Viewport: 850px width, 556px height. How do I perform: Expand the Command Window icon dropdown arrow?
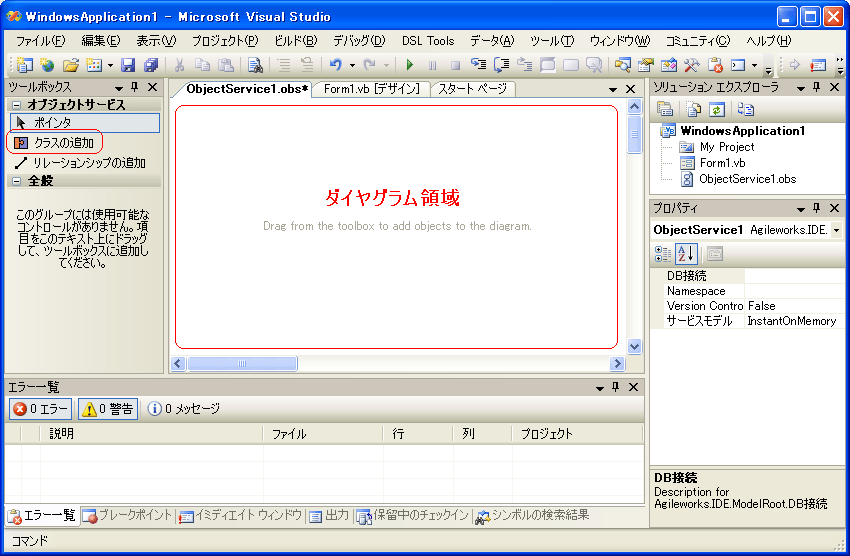tap(754, 66)
